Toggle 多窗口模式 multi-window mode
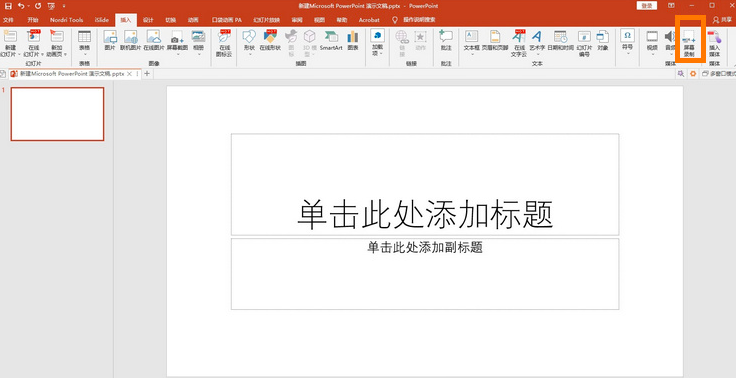736x378 pixels. (719, 74)
